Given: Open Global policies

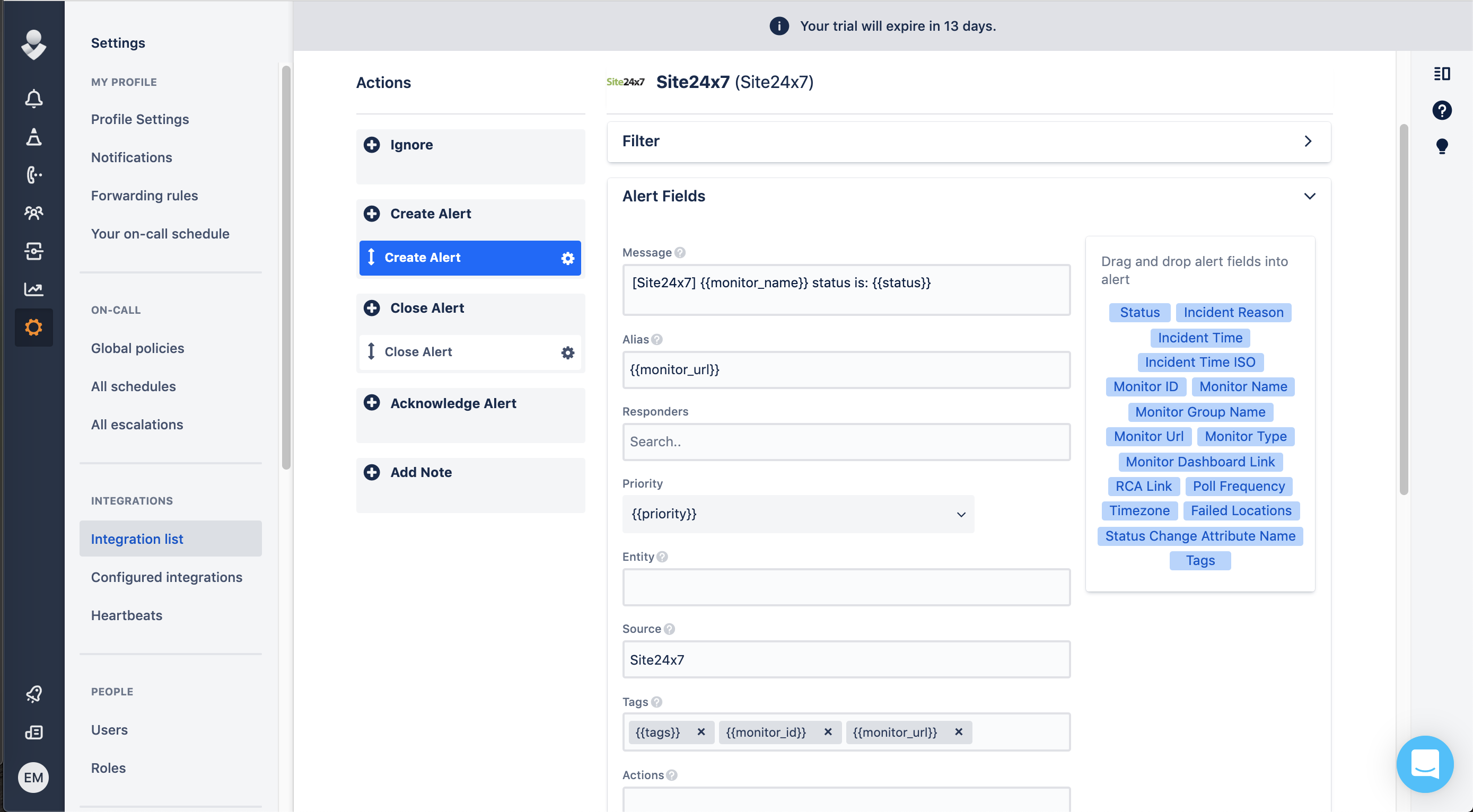Looking at the screenshot, I should 137,348.
